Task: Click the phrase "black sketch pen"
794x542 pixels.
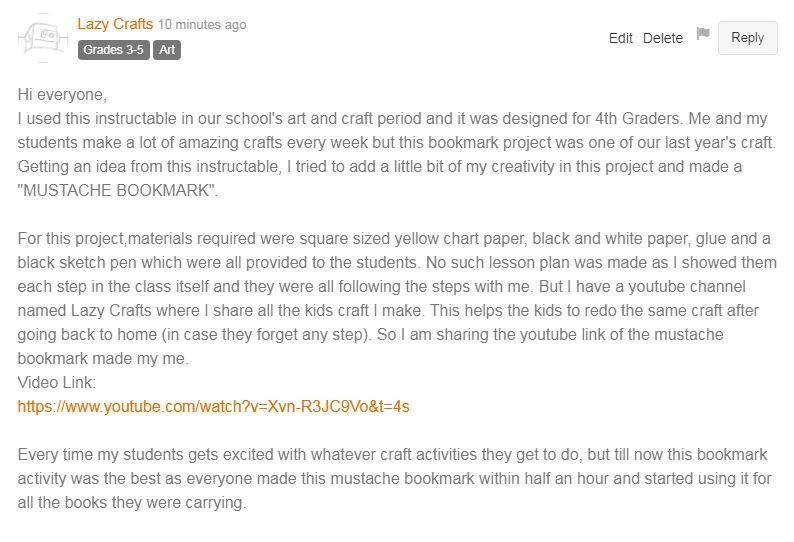Action: [82, 263]
